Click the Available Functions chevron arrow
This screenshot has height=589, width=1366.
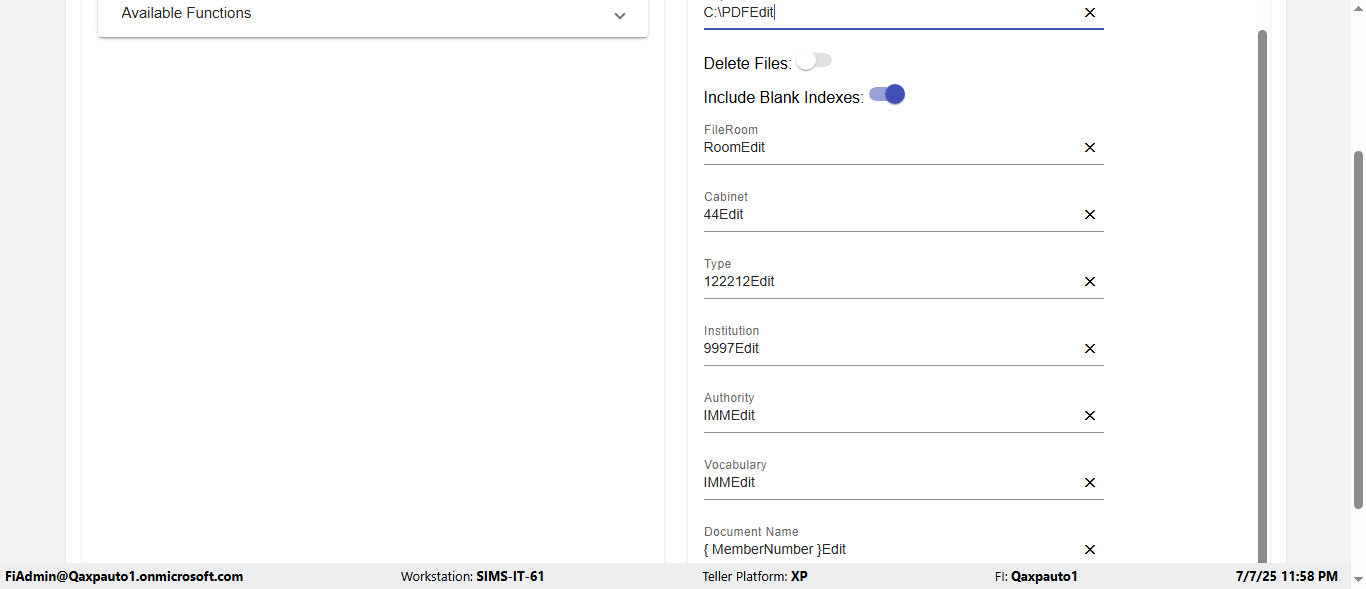[620, 16]
